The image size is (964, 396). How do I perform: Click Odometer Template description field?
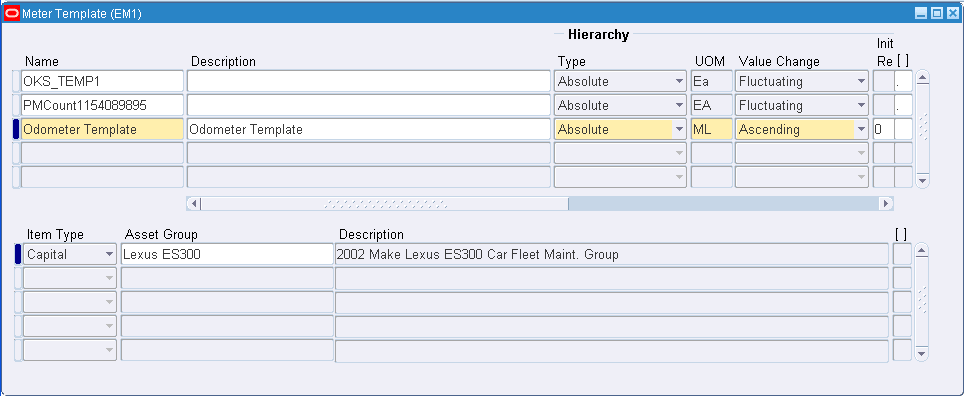(x=369, y=129)
